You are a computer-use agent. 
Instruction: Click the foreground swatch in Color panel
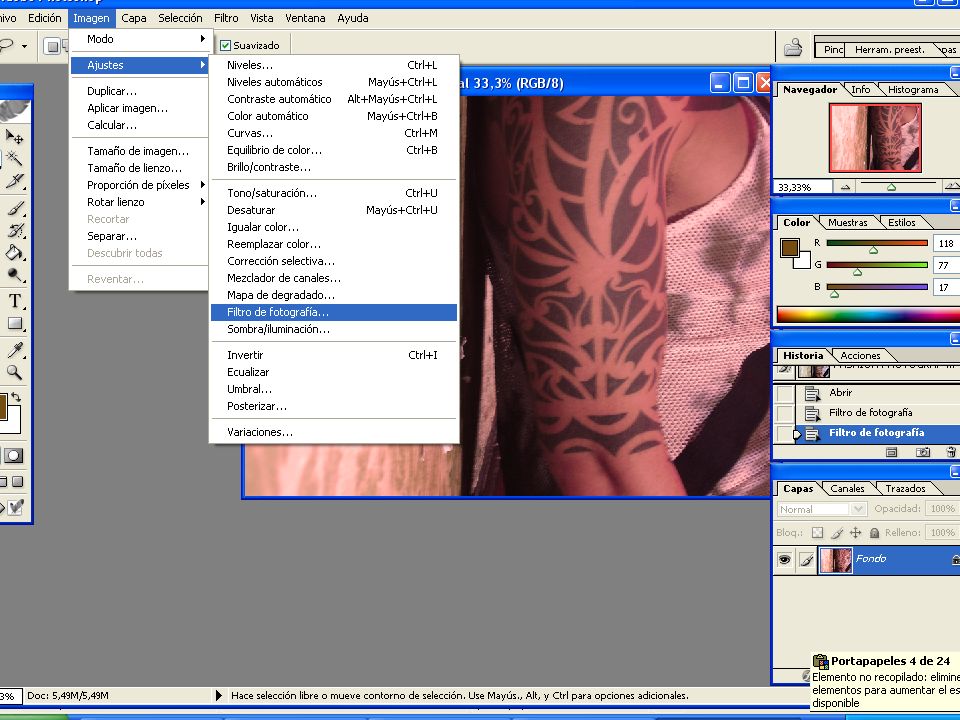(x=790, y=248)
